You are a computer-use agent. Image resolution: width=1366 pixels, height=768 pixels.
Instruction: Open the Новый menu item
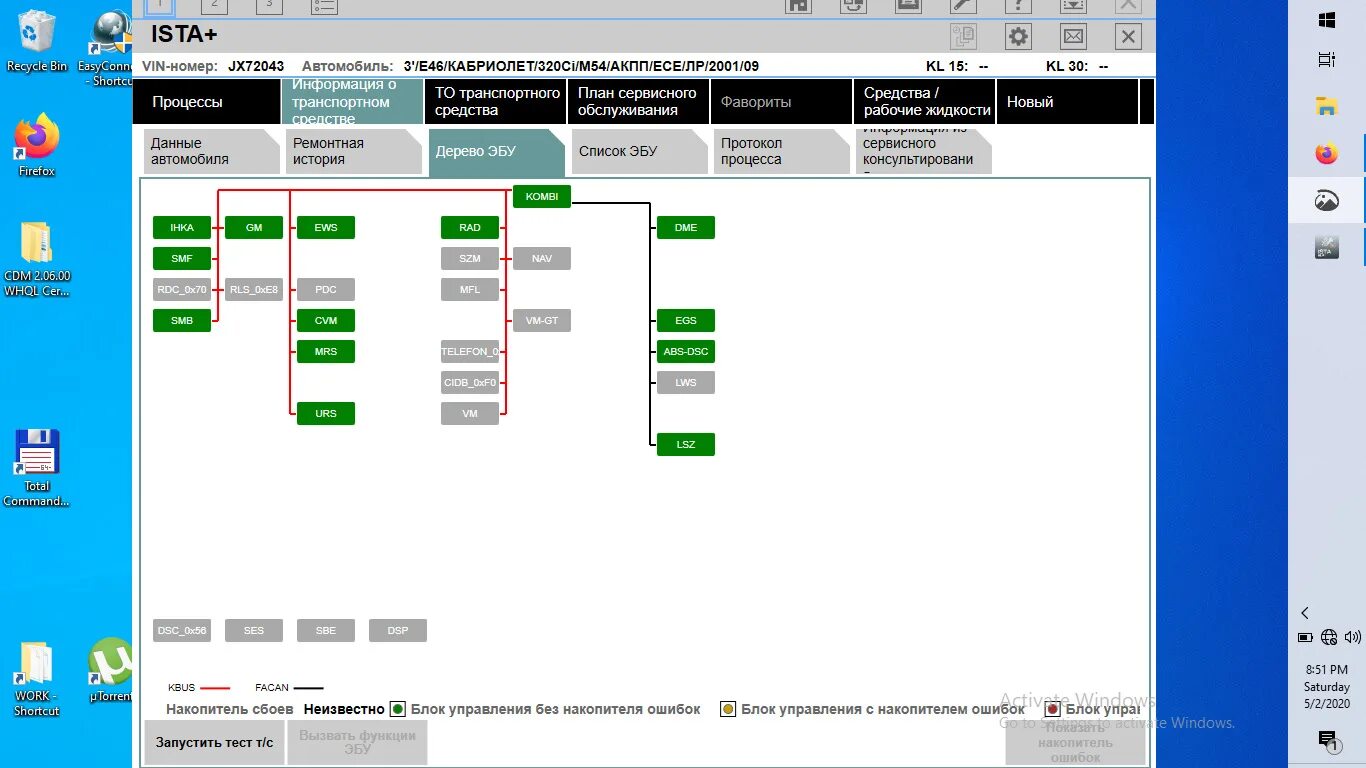point(1068,101)
